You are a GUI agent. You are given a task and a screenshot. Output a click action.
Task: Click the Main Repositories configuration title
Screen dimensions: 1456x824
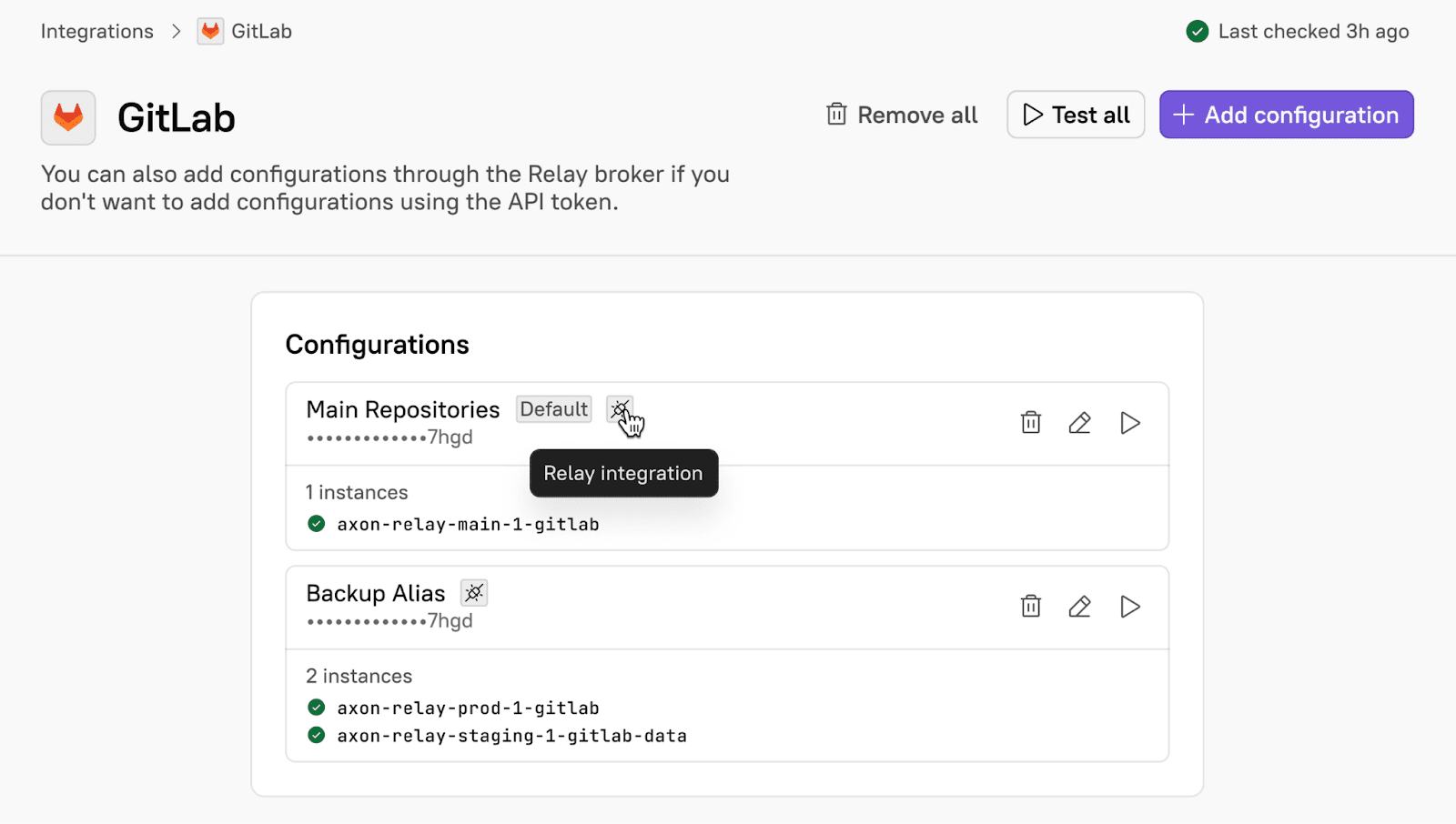click(x=402, y=409)
